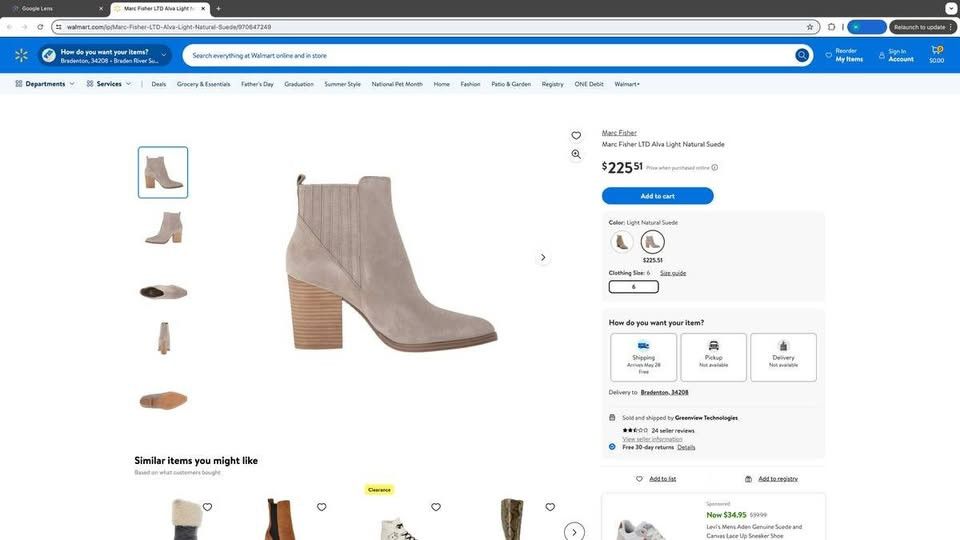Select the Light Natural Suede swatch
The height and width of the screenshot is (540, 960).
652,242
